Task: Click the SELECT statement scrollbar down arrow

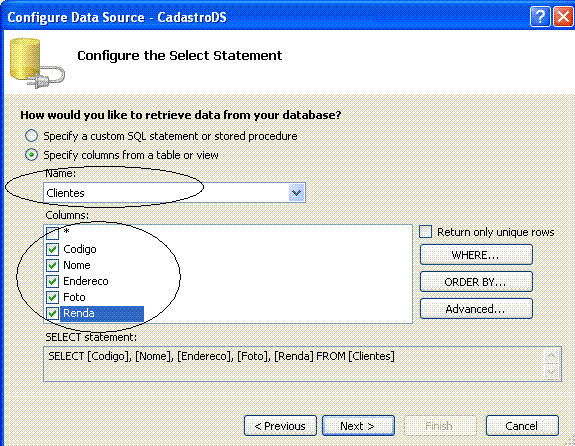Action: click(x=551, y=373)
